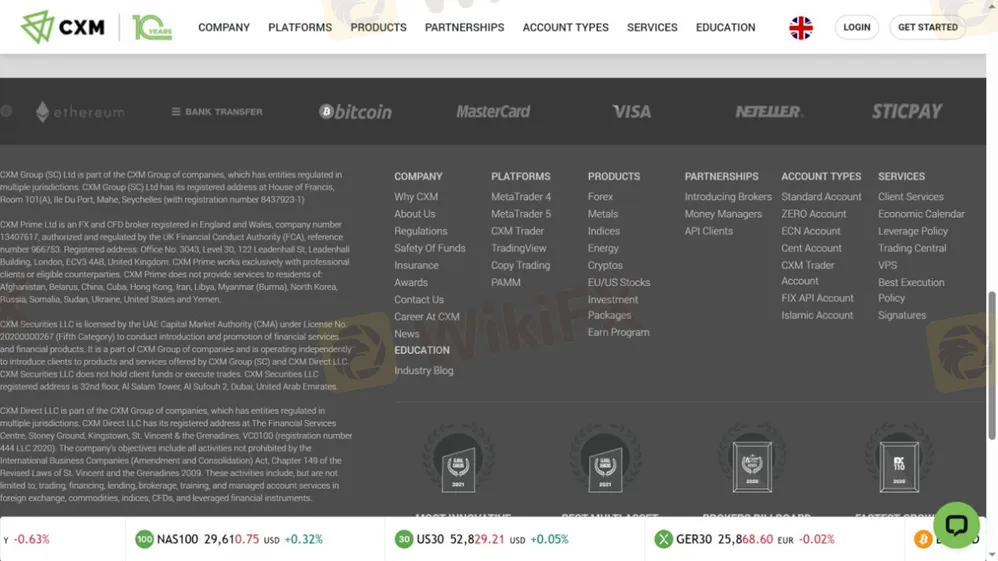The width and height of the screenshot is (998, 561).
Task: Click the Ethereum payment logo
Action: (80, 112)
